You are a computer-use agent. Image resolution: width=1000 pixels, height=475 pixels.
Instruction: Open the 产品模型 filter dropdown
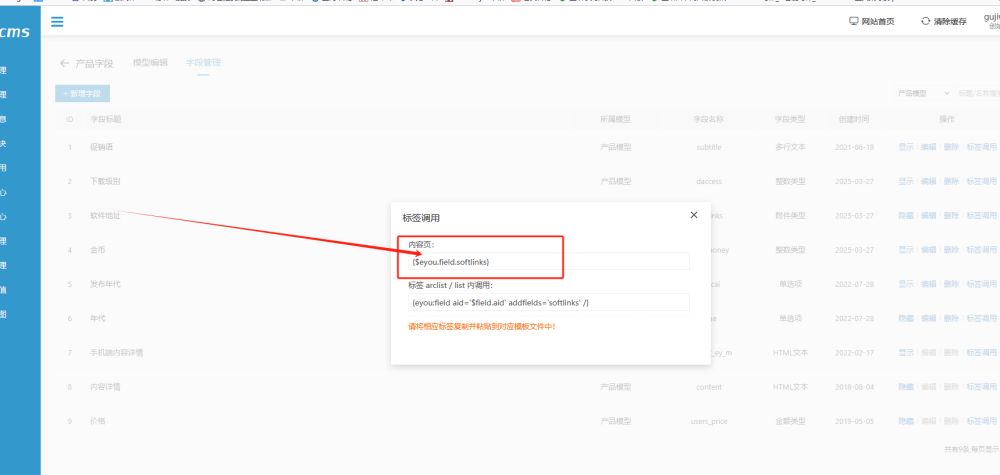[x=922, y=93]
